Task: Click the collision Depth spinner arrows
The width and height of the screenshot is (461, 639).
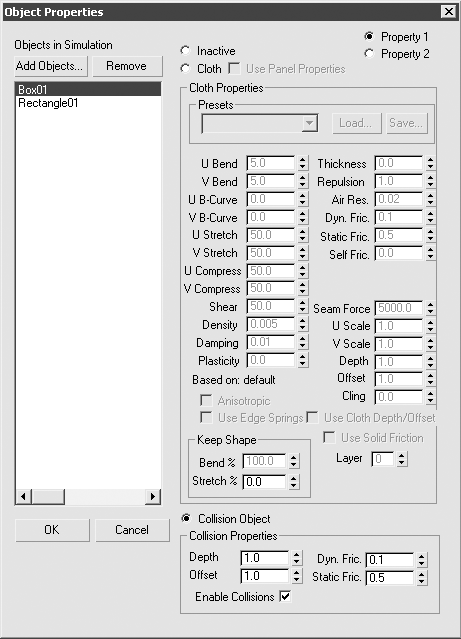Action: coord(297,558)
